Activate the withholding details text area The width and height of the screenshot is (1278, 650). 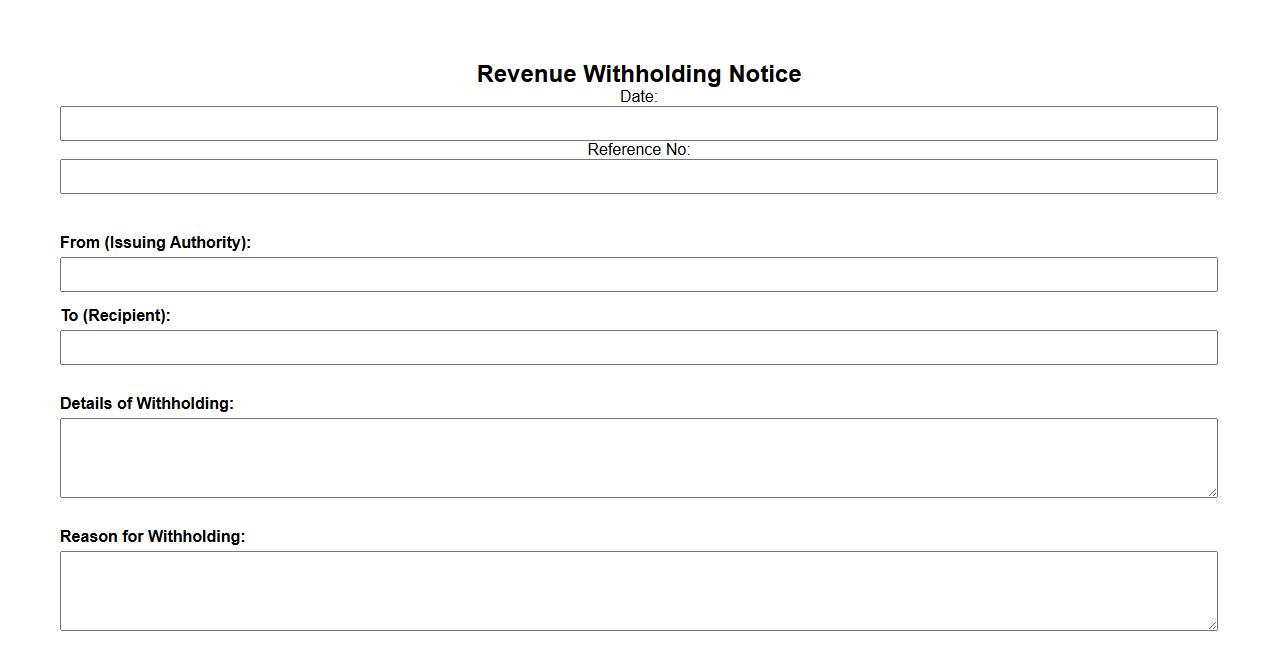[x=638, y=458]
